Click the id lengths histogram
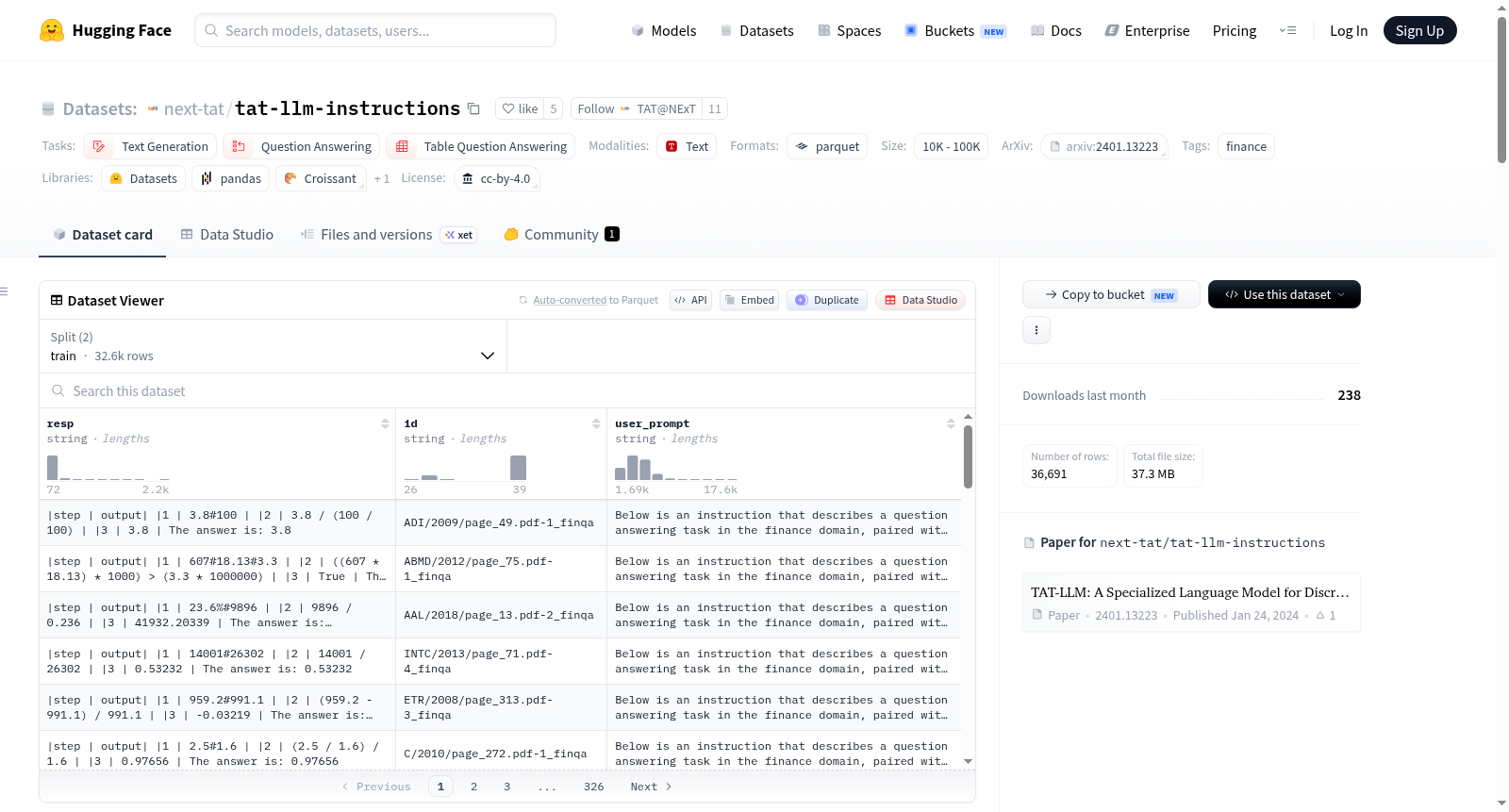1509x812 pixels. [x=465, y=468]
